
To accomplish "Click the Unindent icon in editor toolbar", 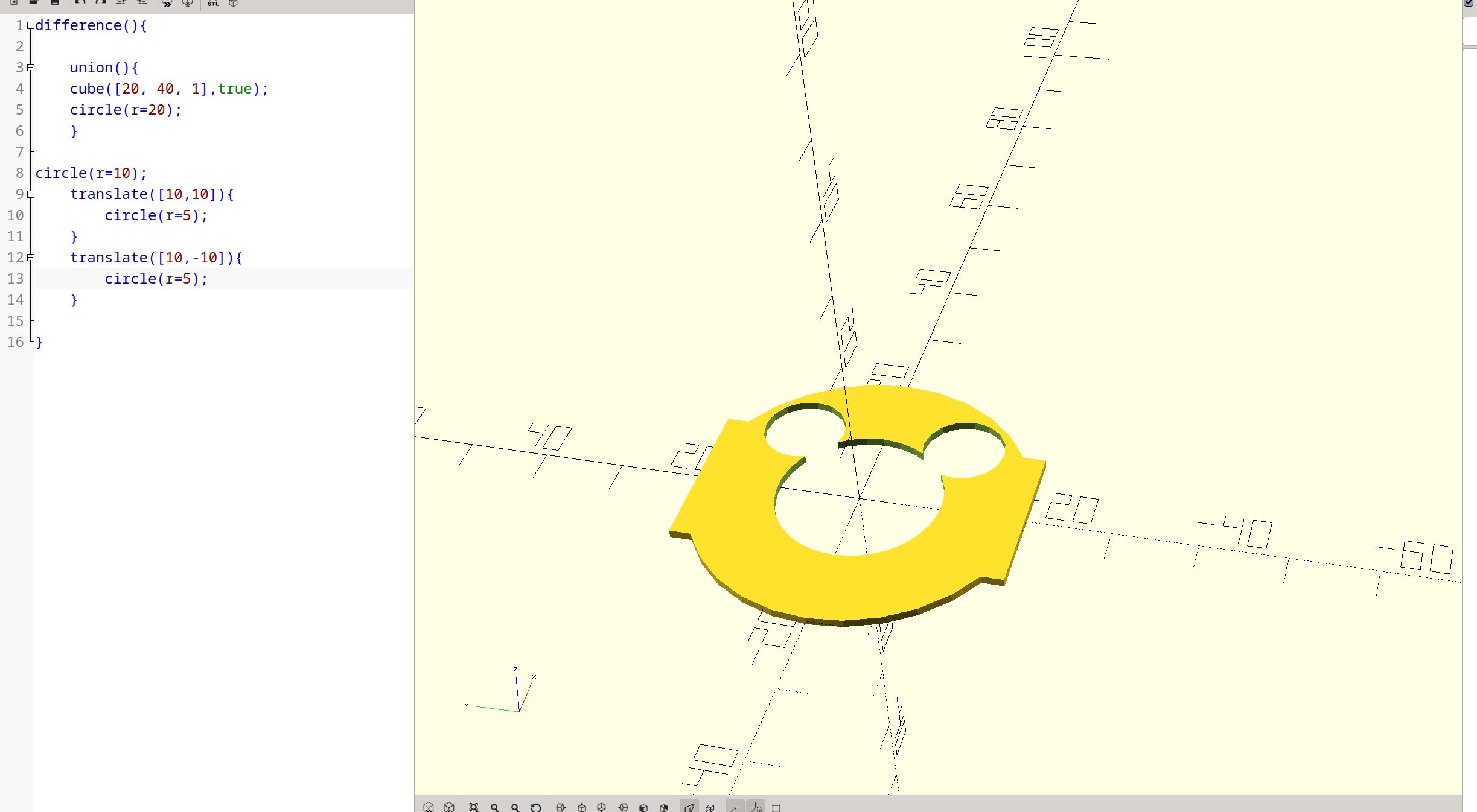I will pos(121,3).
